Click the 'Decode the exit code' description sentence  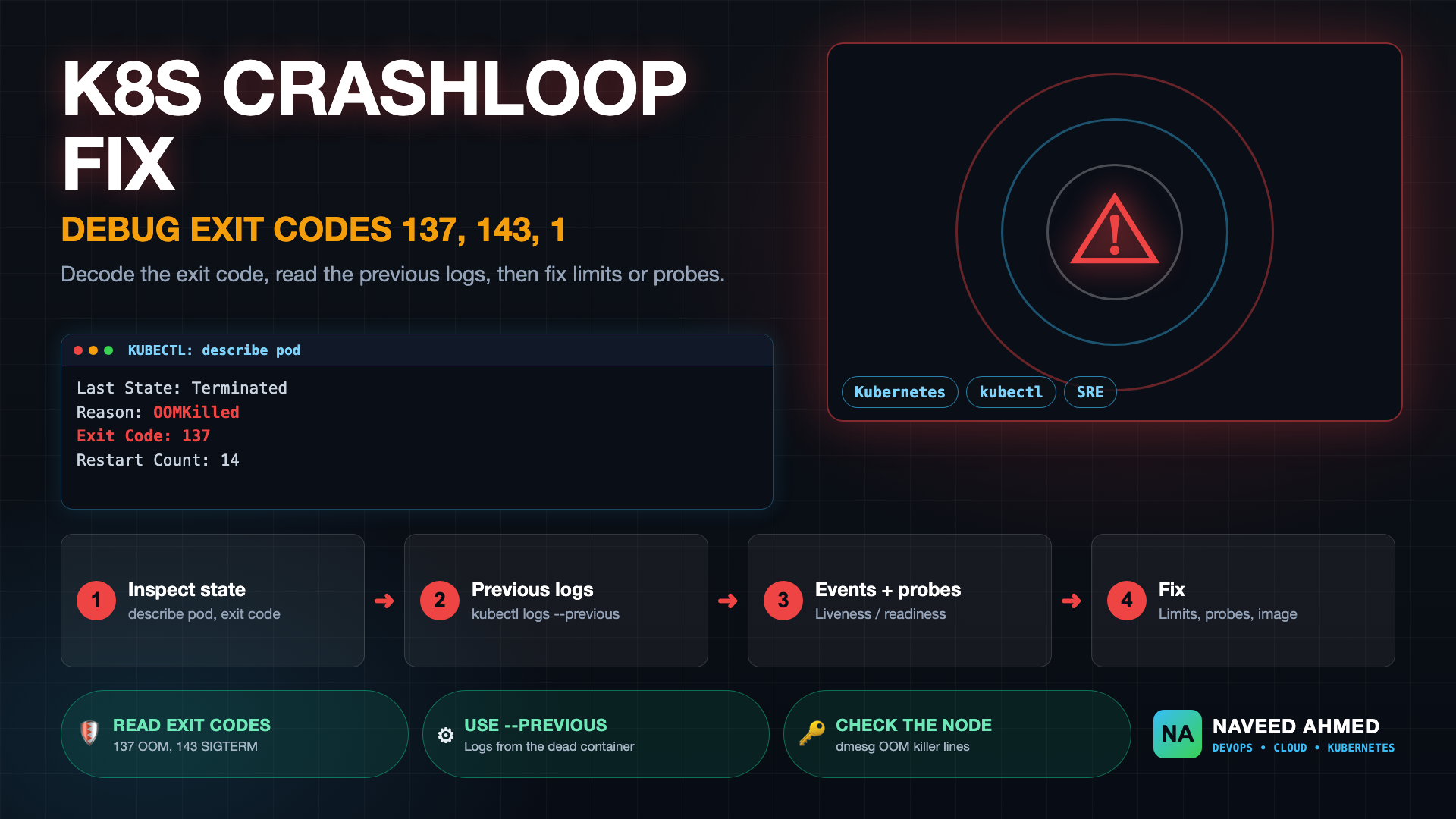click(x=393, y=275)
